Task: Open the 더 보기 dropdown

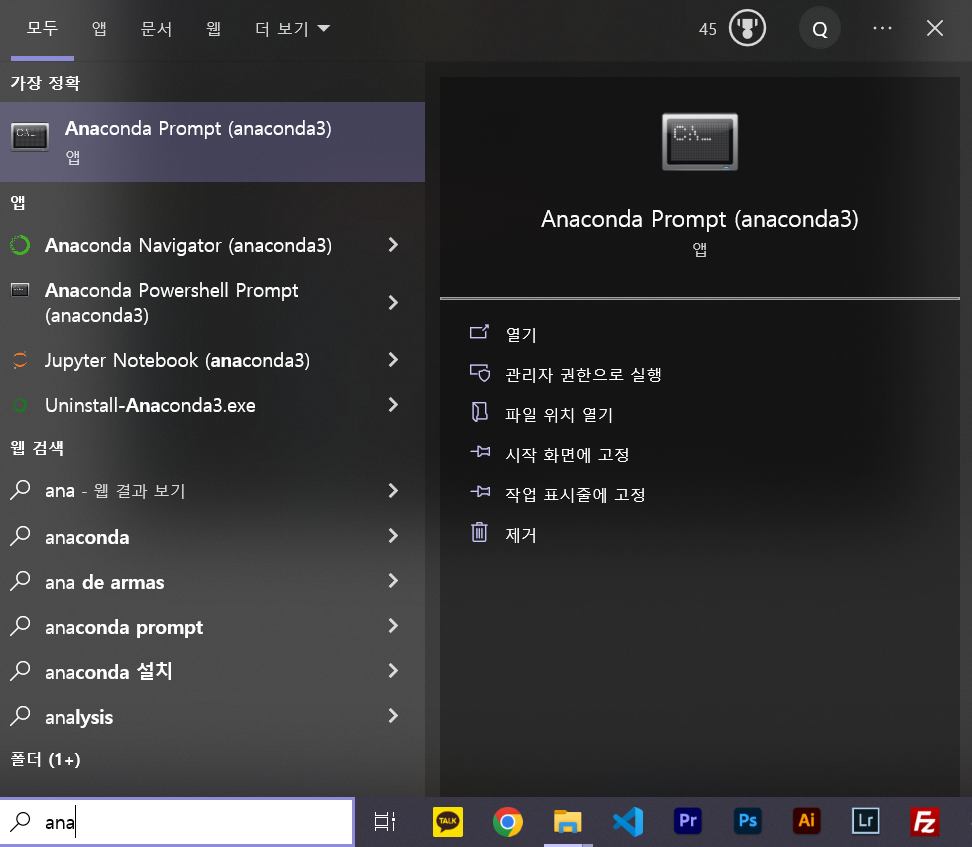Action: tap(292, 29)
